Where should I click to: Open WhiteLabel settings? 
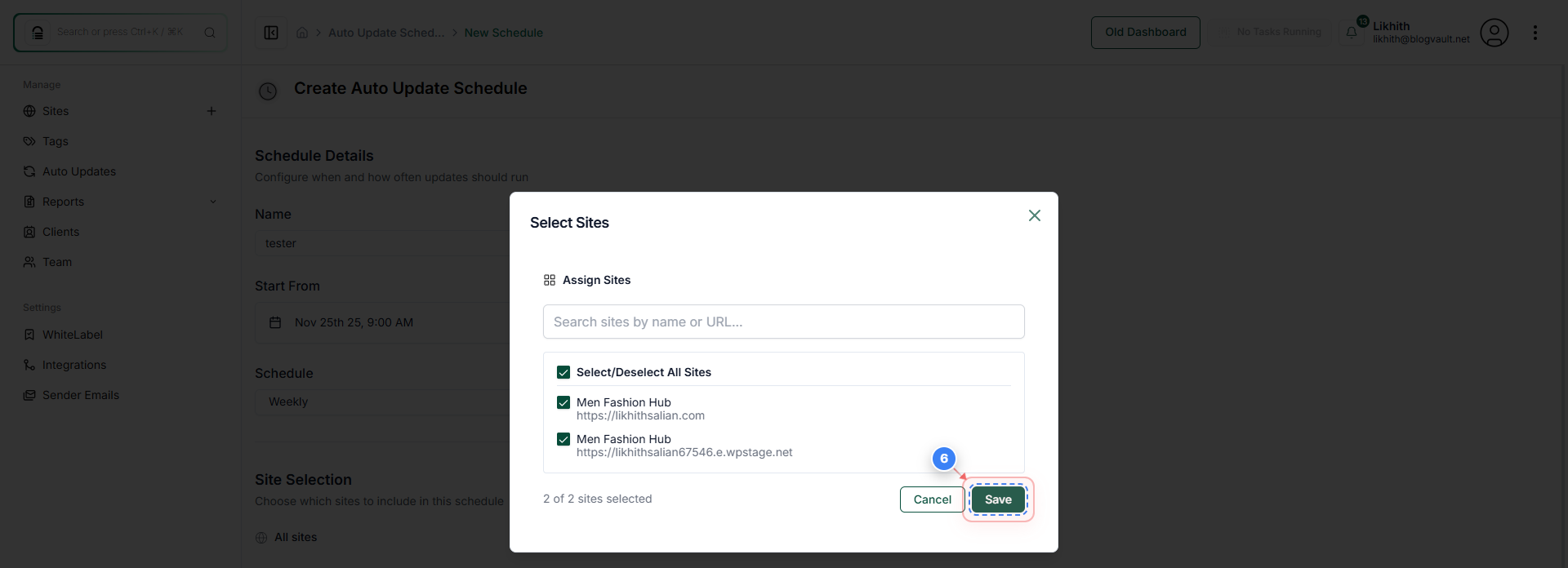73,335
